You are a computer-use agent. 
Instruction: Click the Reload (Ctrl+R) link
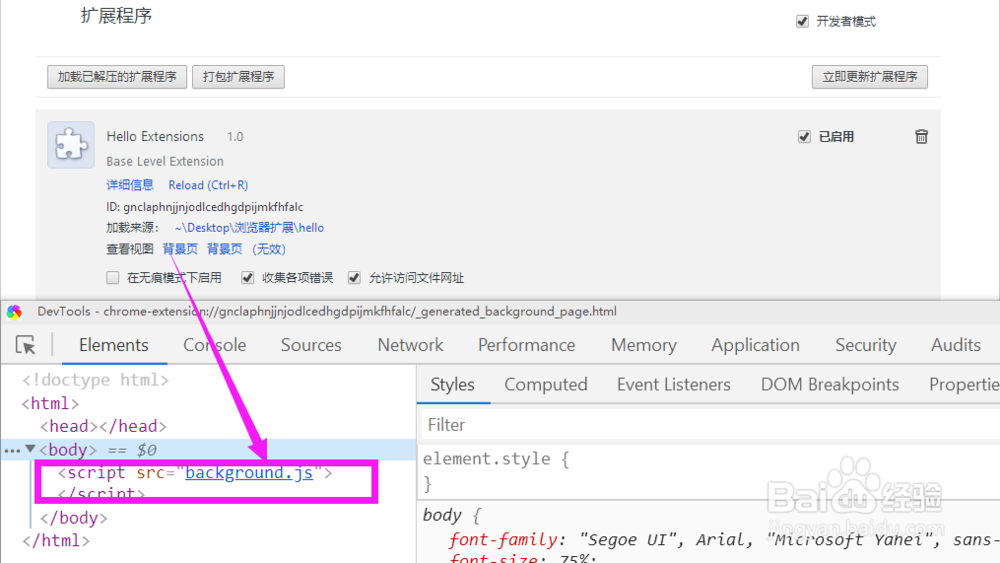208,185
